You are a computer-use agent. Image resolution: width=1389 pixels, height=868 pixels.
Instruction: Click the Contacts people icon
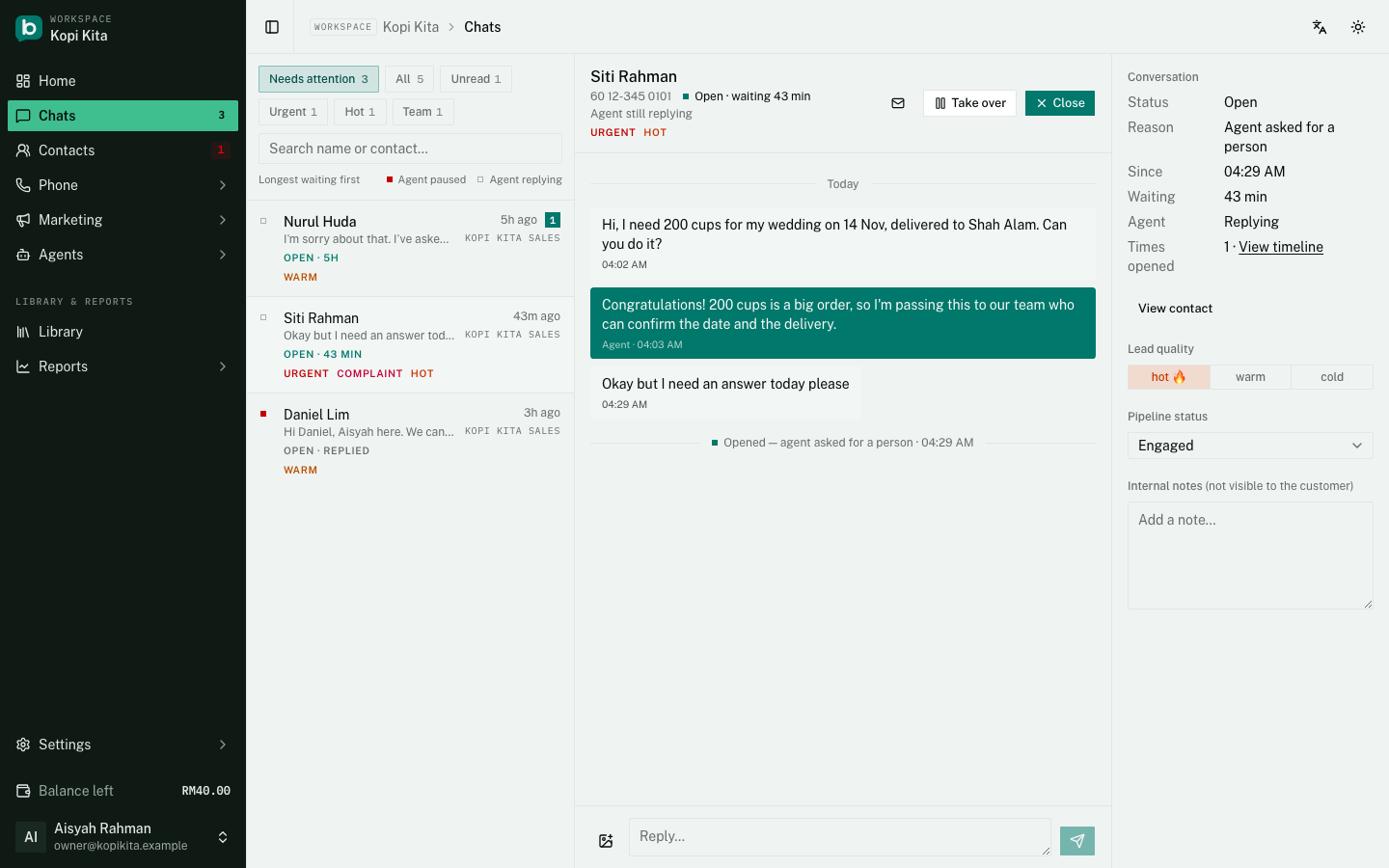click(23, 150)
